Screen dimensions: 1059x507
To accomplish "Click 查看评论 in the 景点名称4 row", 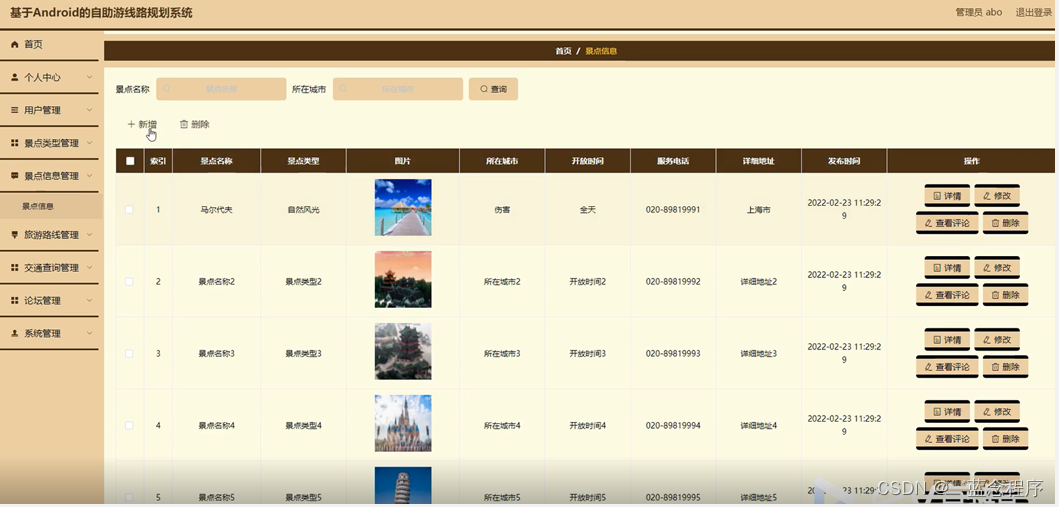I will pos(947,439).
